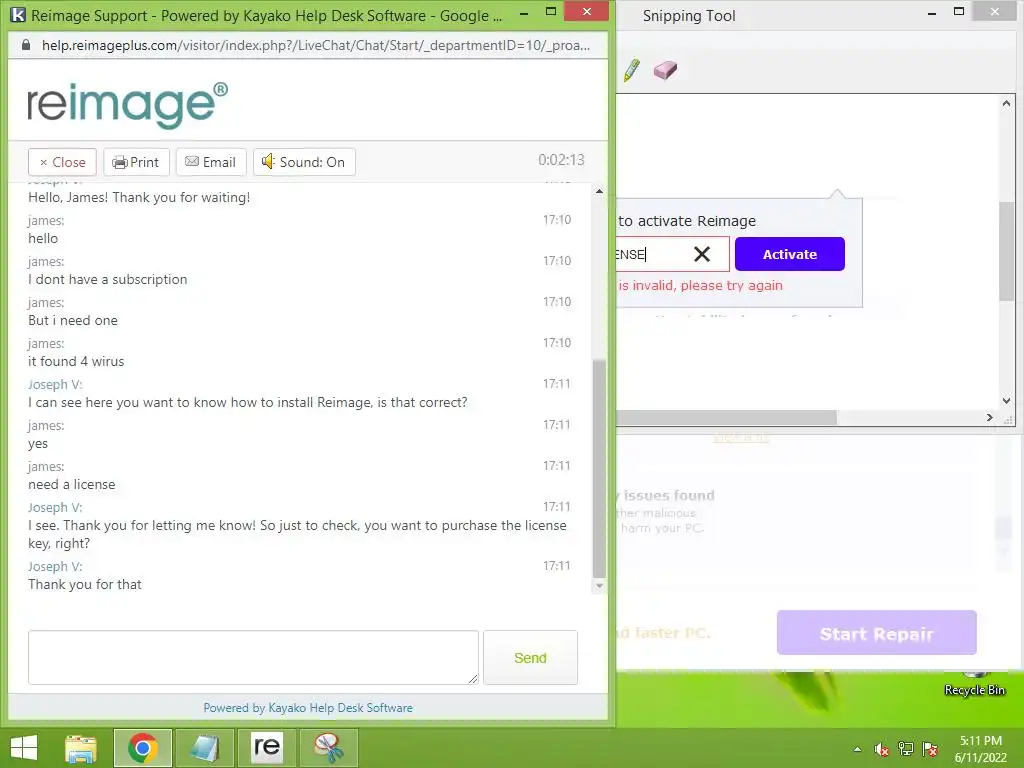
Task: Click Snipping Tool scroll up arrow
Action: (x=1006, y=103)
